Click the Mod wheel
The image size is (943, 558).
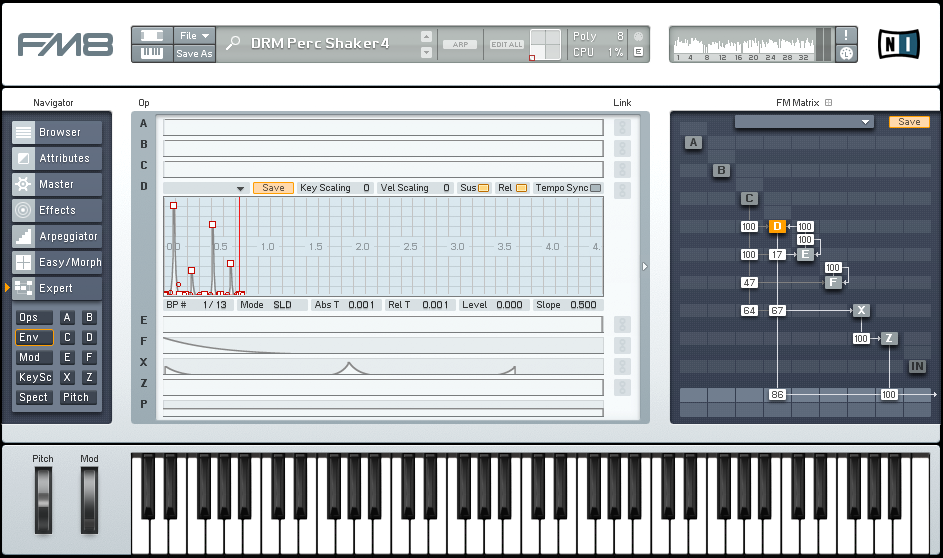89,500
